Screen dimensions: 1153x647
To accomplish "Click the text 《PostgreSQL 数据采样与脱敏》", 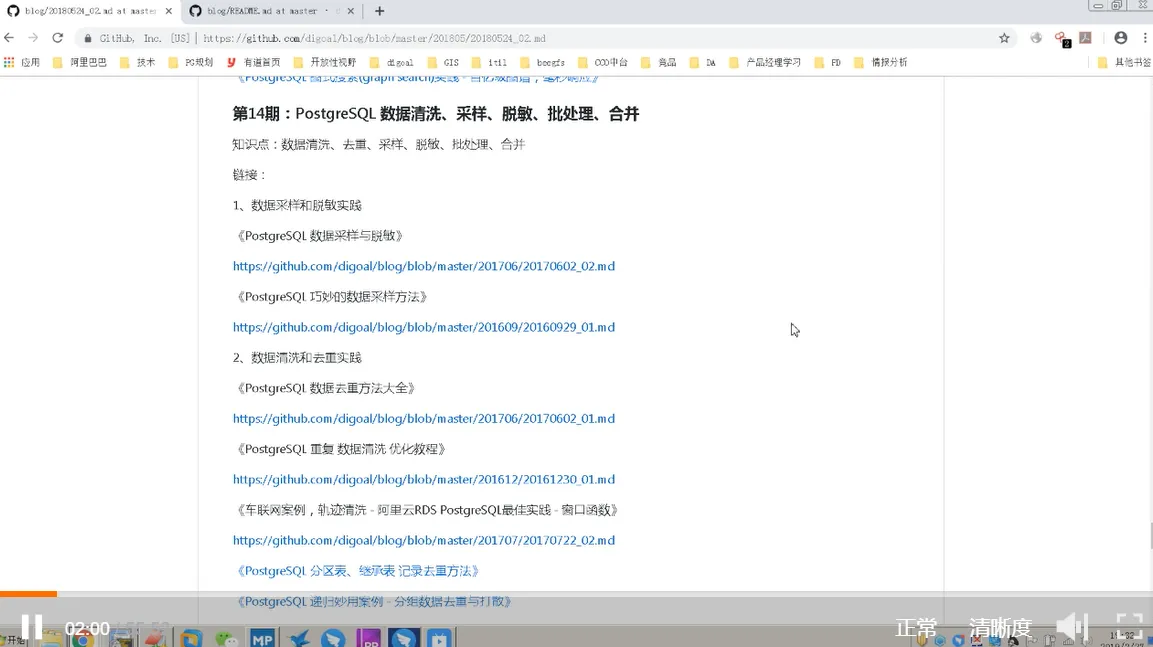I will (320, 236).
